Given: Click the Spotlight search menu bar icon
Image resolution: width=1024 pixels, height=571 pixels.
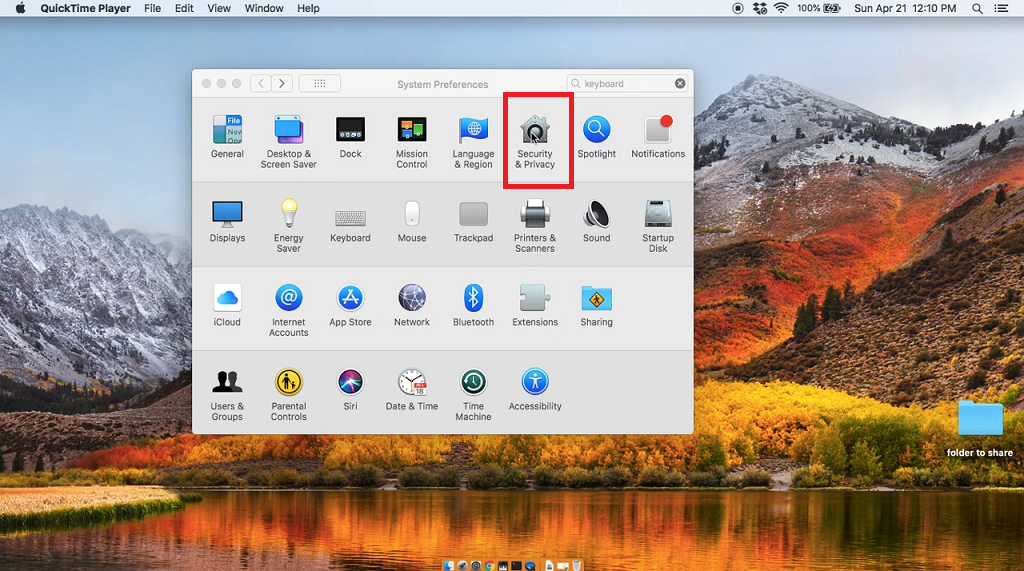Looking at the screenshot, I should click(x=977, y=8).
